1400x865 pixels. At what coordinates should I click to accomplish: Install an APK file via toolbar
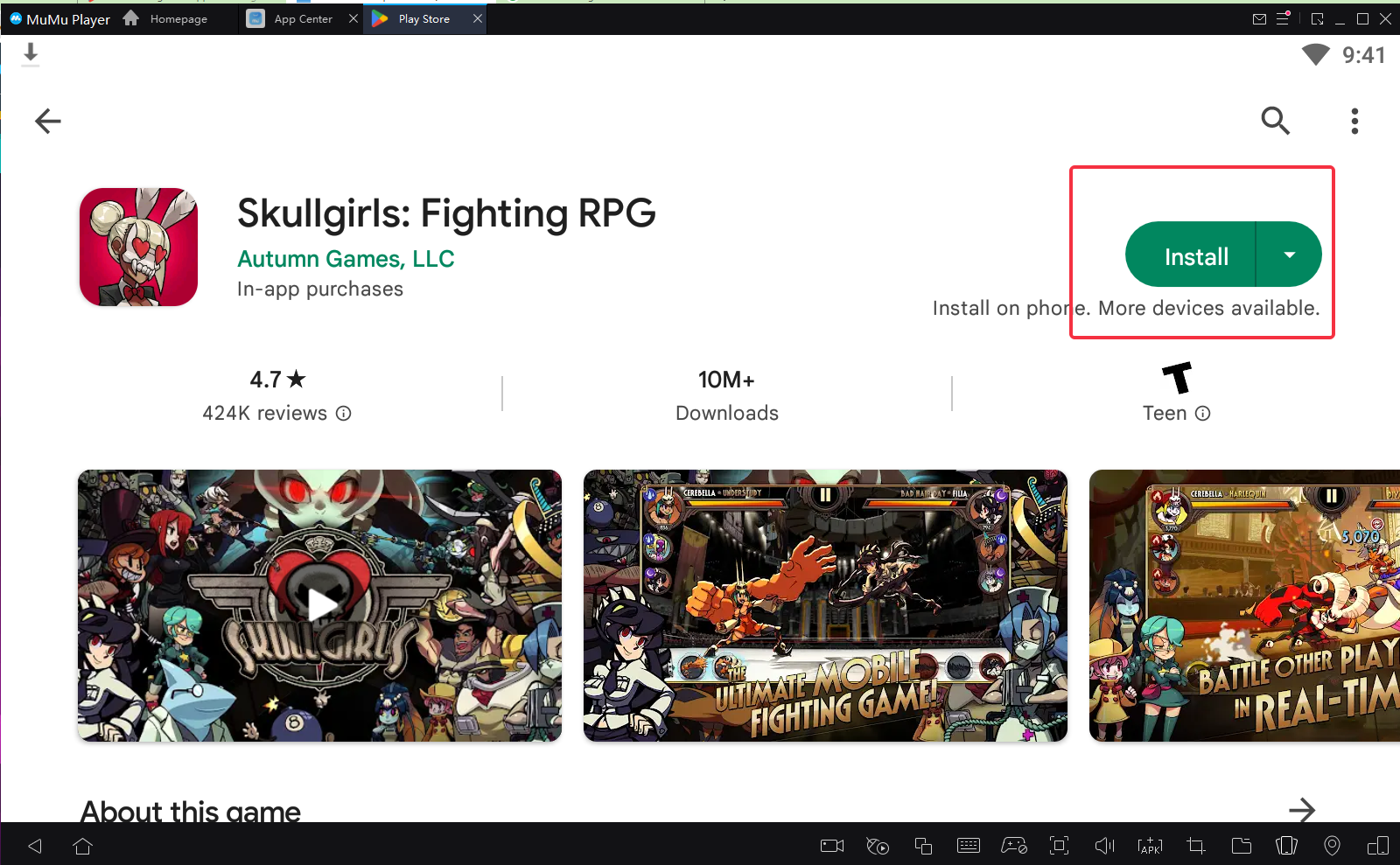click(1151, 846)
